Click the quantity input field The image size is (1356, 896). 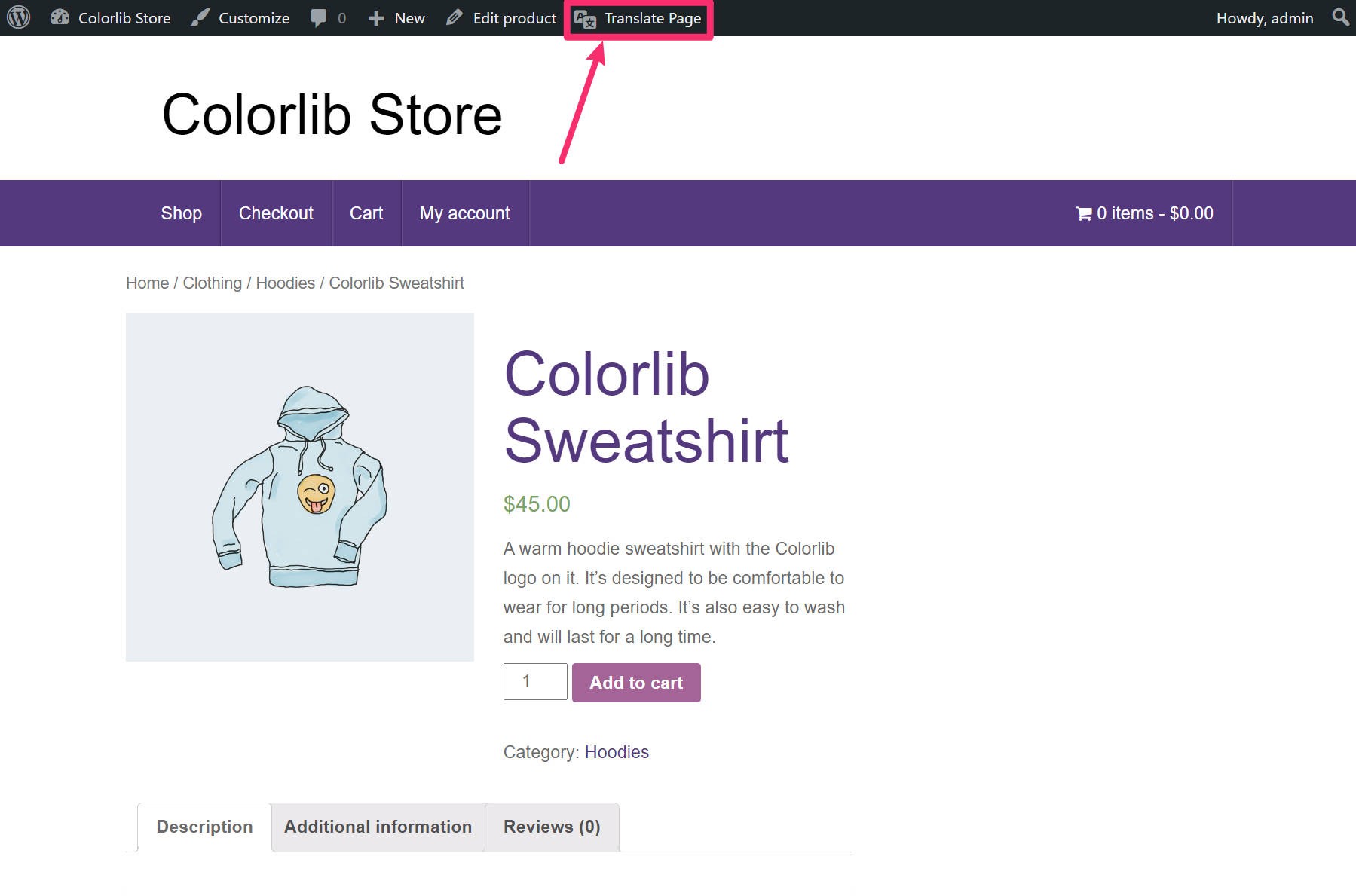[x=535, y=681]
